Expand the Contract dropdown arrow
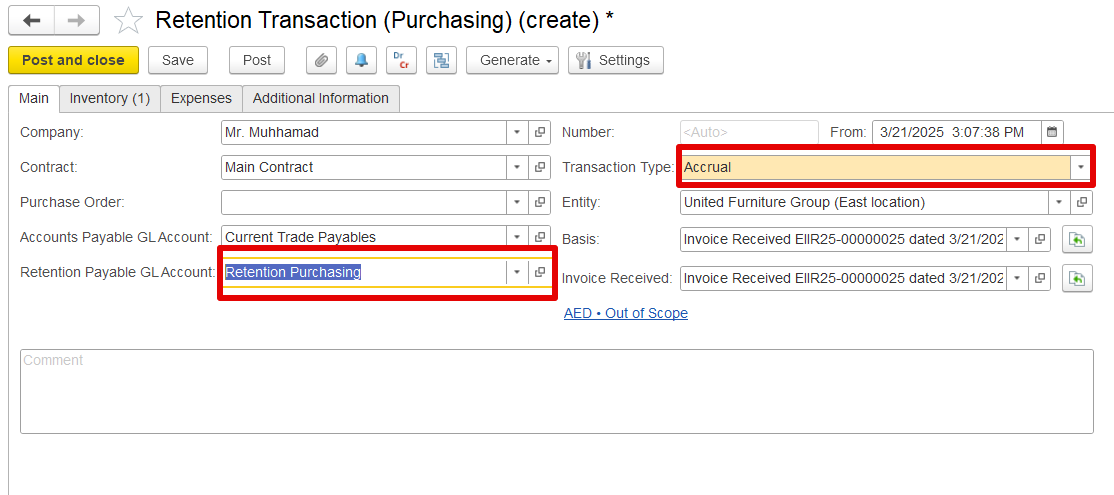This screenshot has width=1114, height=495. [517, 168]
